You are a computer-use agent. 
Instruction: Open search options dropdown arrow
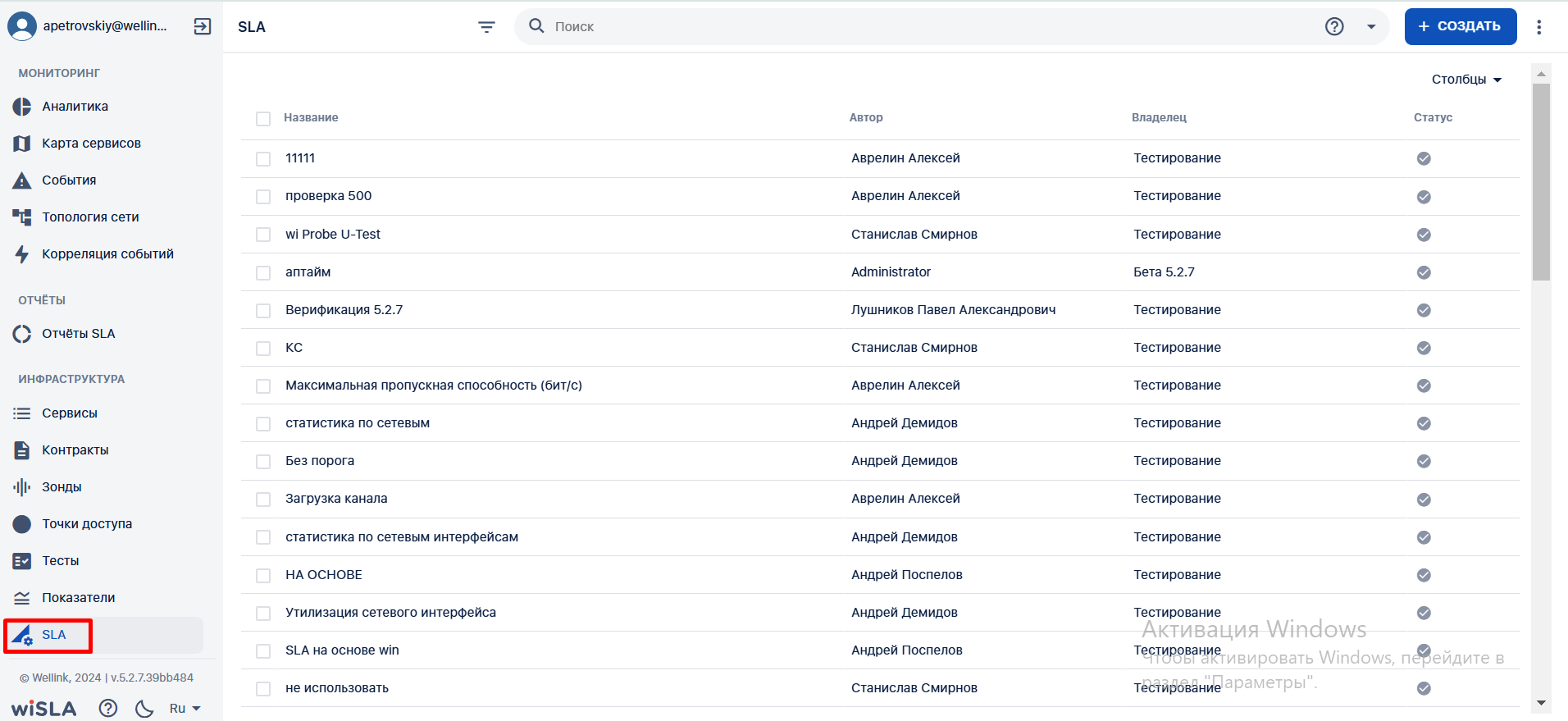1371,27
